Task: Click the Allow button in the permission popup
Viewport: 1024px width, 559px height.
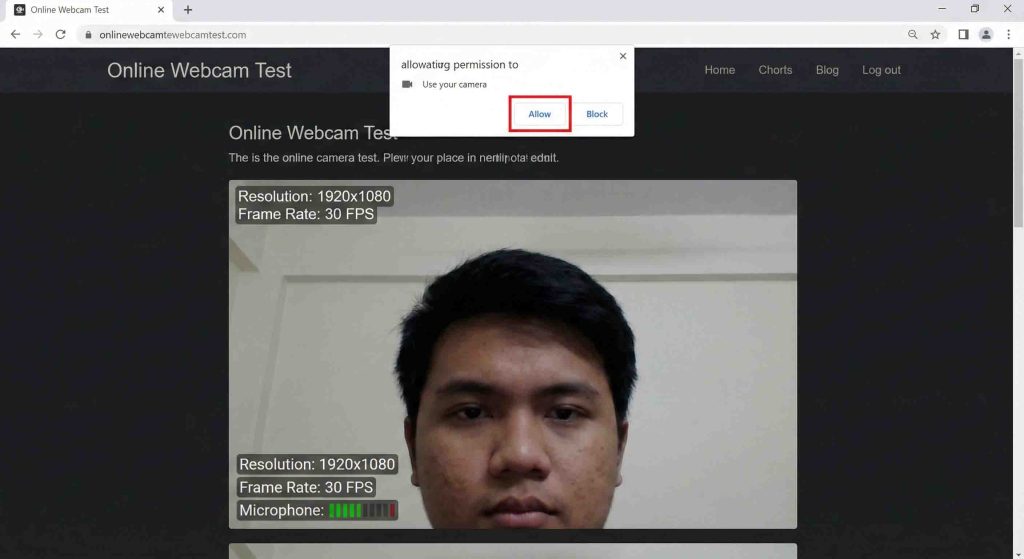Action: coord(539,114)
